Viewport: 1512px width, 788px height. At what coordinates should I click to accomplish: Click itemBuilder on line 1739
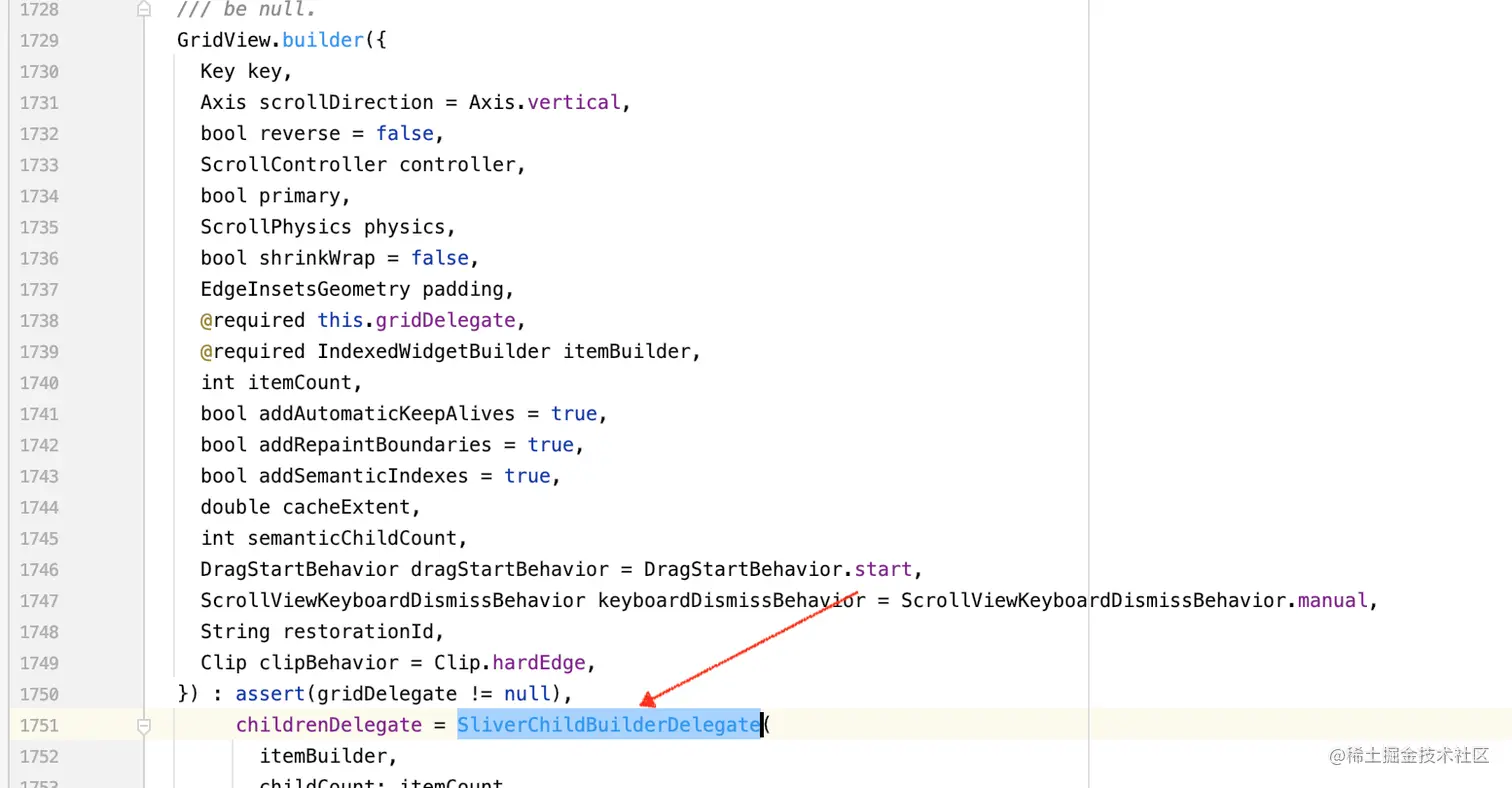click(627, 351)
